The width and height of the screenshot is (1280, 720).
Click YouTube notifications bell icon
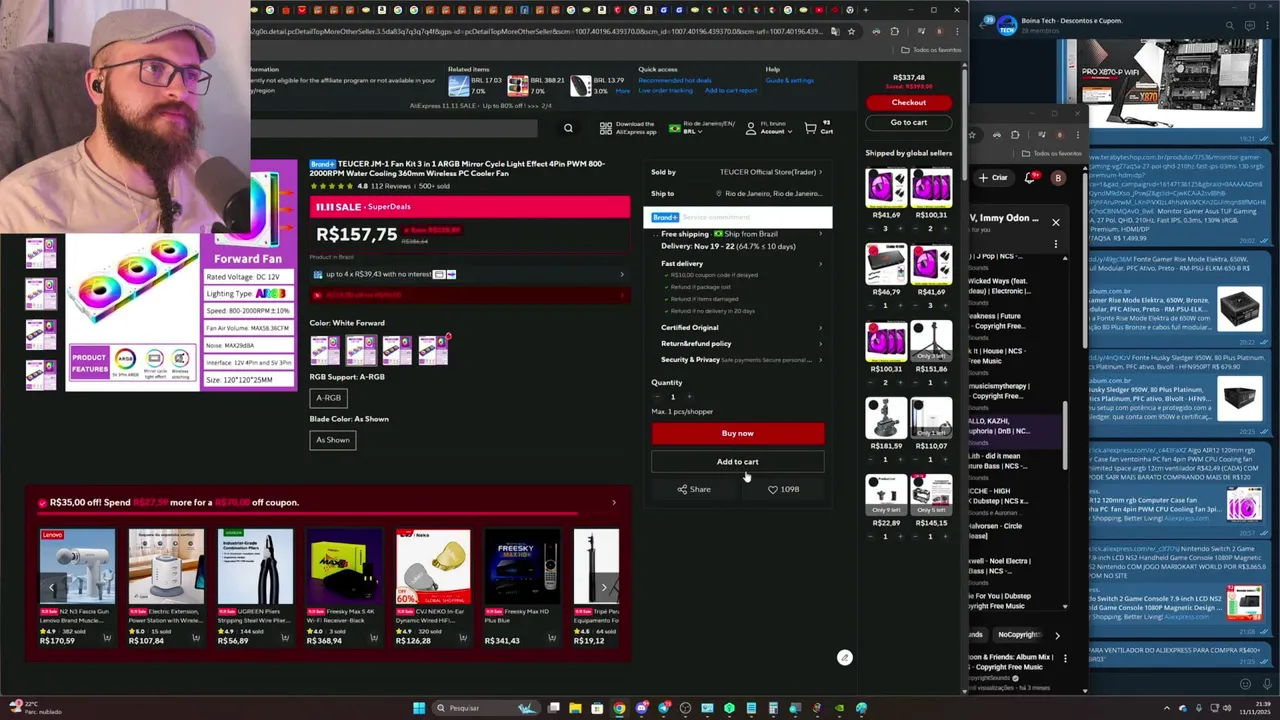point(1029,177)
